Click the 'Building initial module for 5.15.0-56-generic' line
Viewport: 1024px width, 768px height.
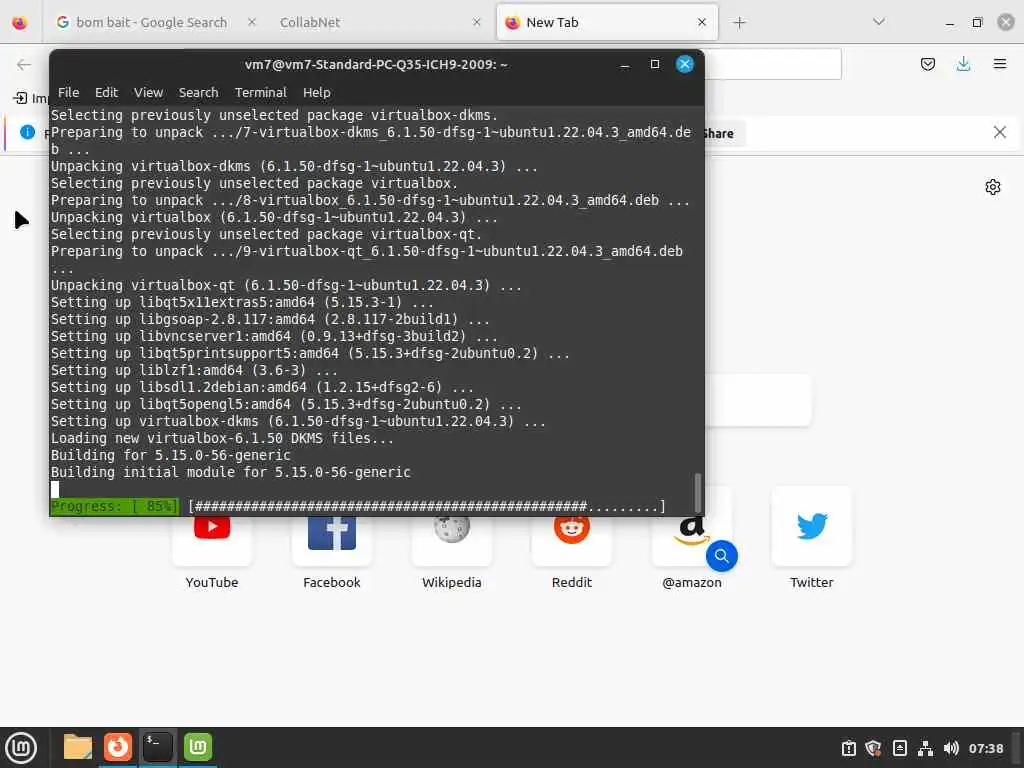[x=231, y=472]
